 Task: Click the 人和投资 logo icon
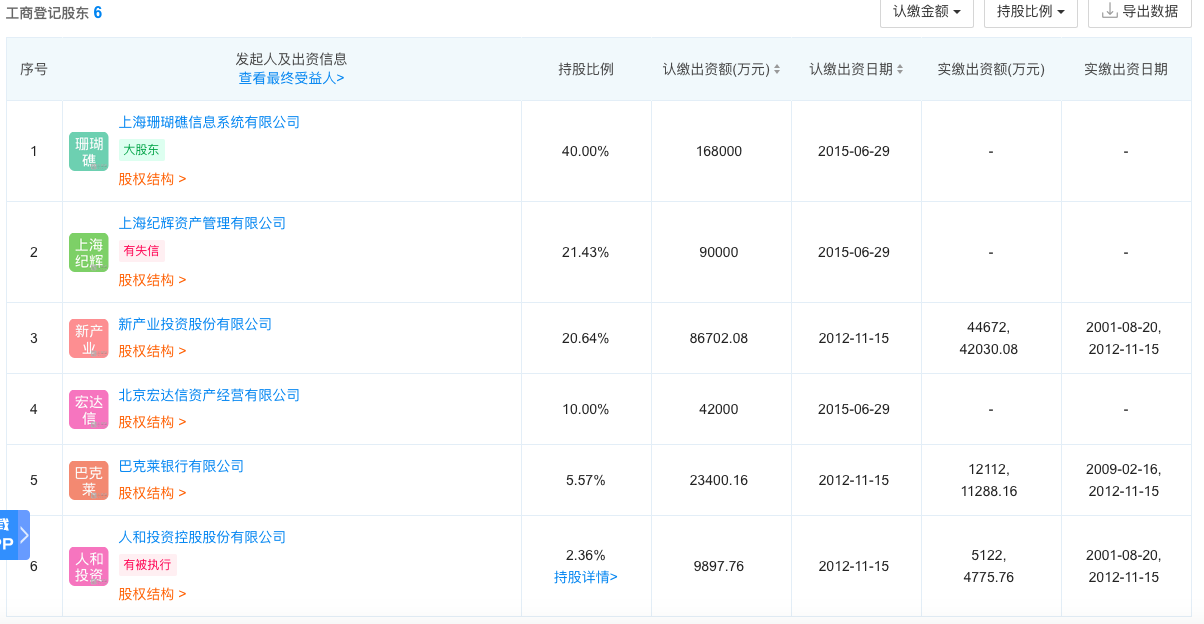88,566
